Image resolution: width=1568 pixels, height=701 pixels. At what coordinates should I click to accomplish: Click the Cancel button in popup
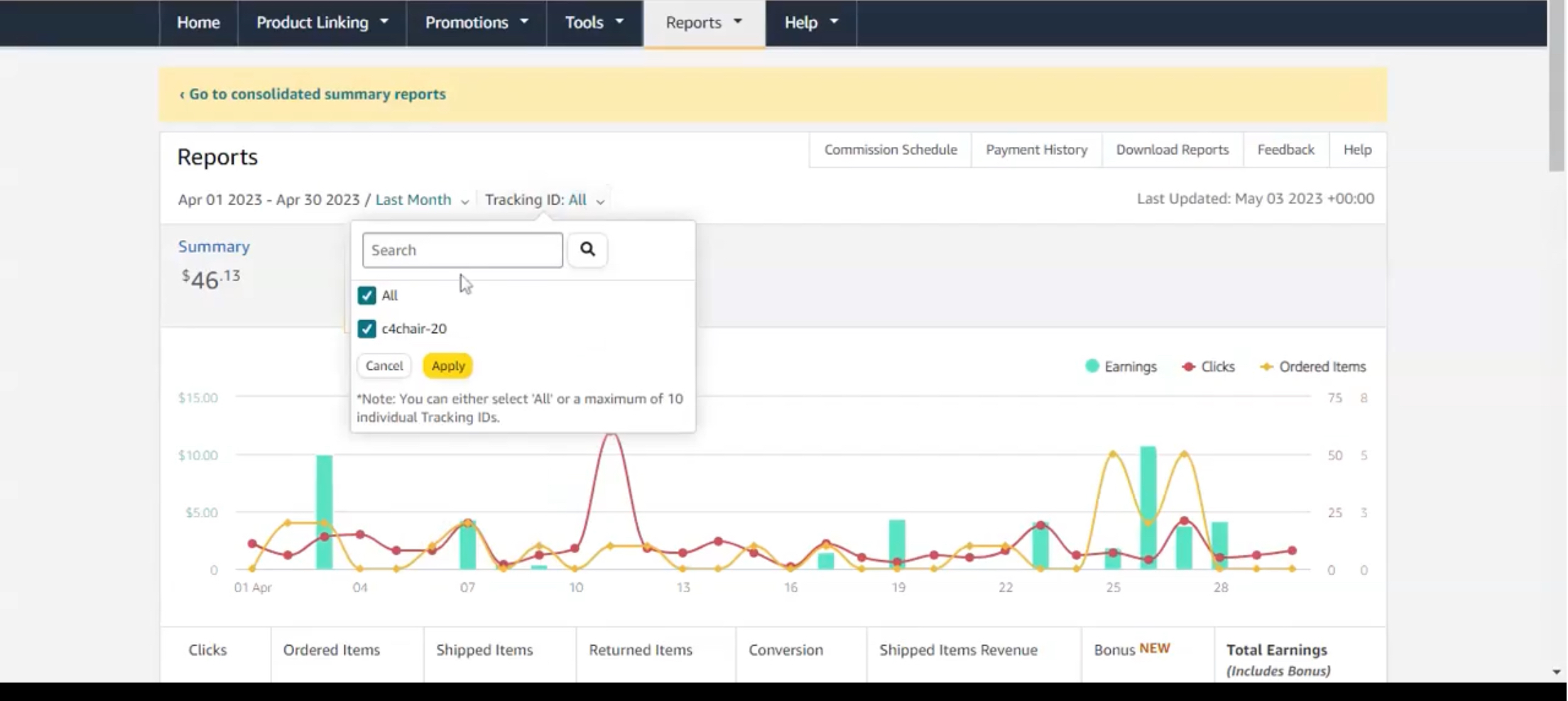tap(384, 366)
